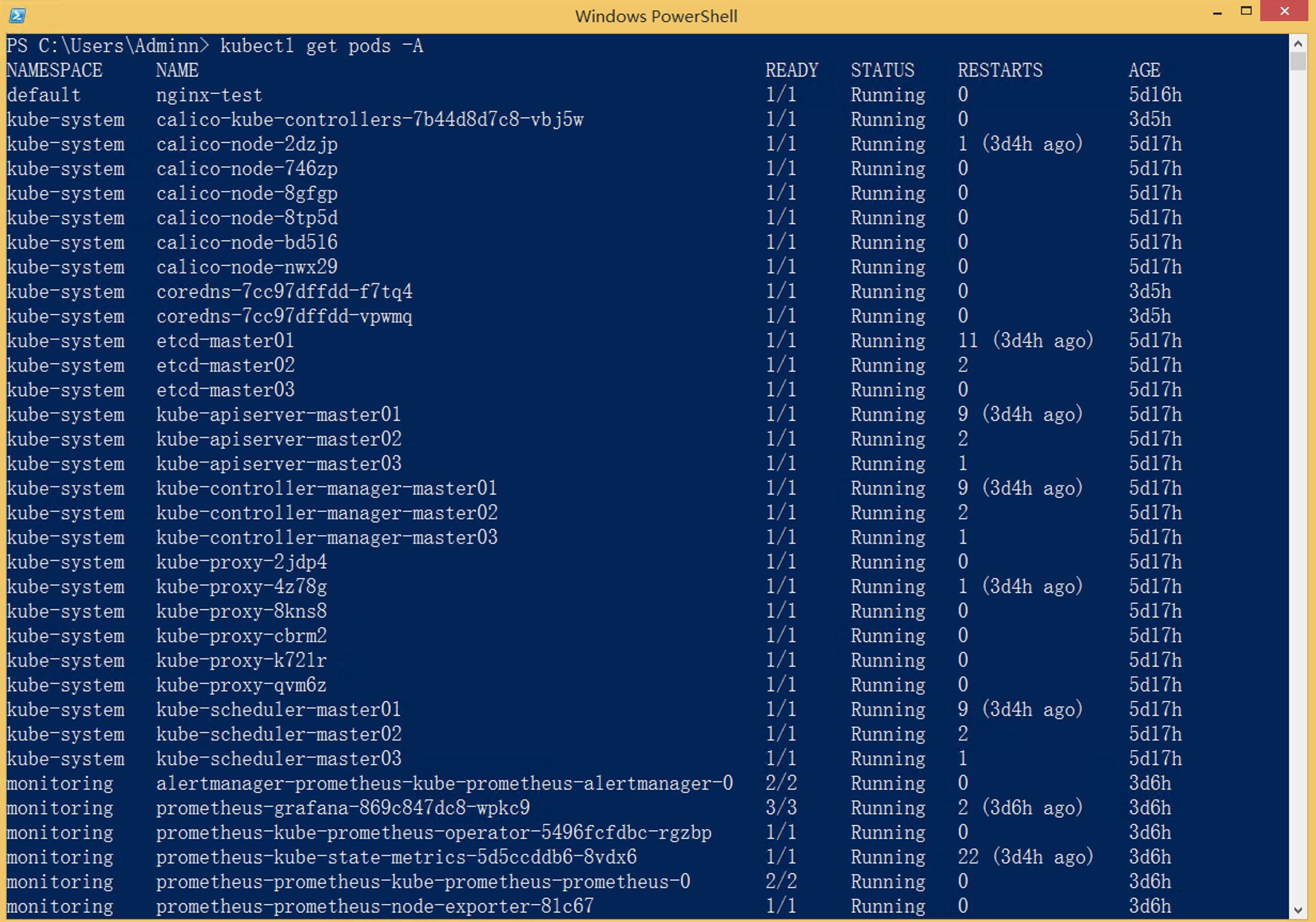Click the RESTARTS column header
1316x922 pixels.
pos(1000,71)
